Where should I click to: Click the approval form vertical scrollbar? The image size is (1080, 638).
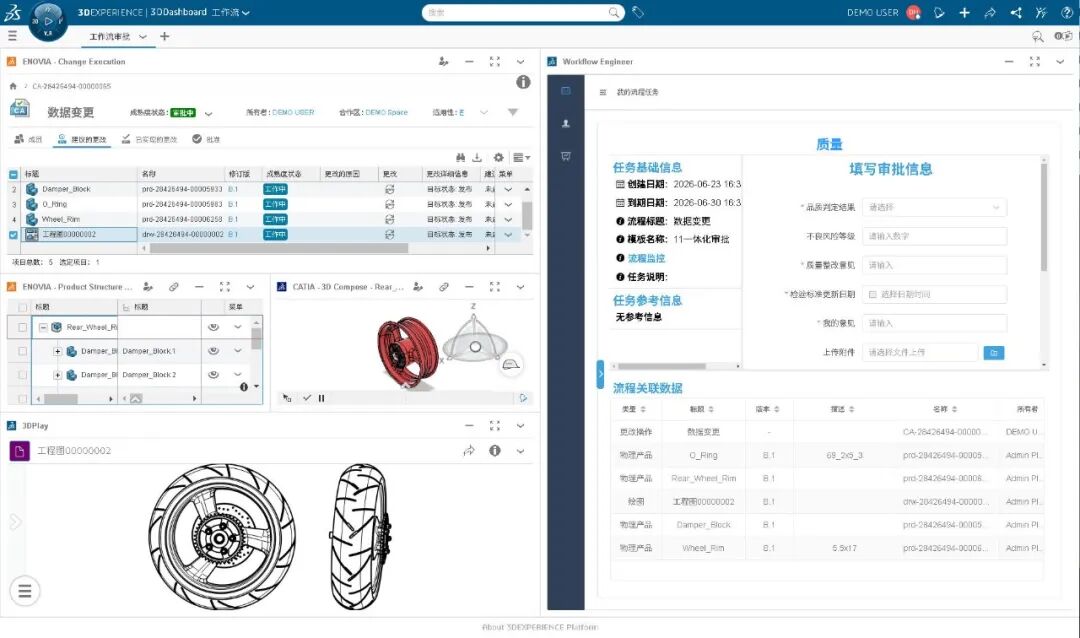[x=1044, y=217]
